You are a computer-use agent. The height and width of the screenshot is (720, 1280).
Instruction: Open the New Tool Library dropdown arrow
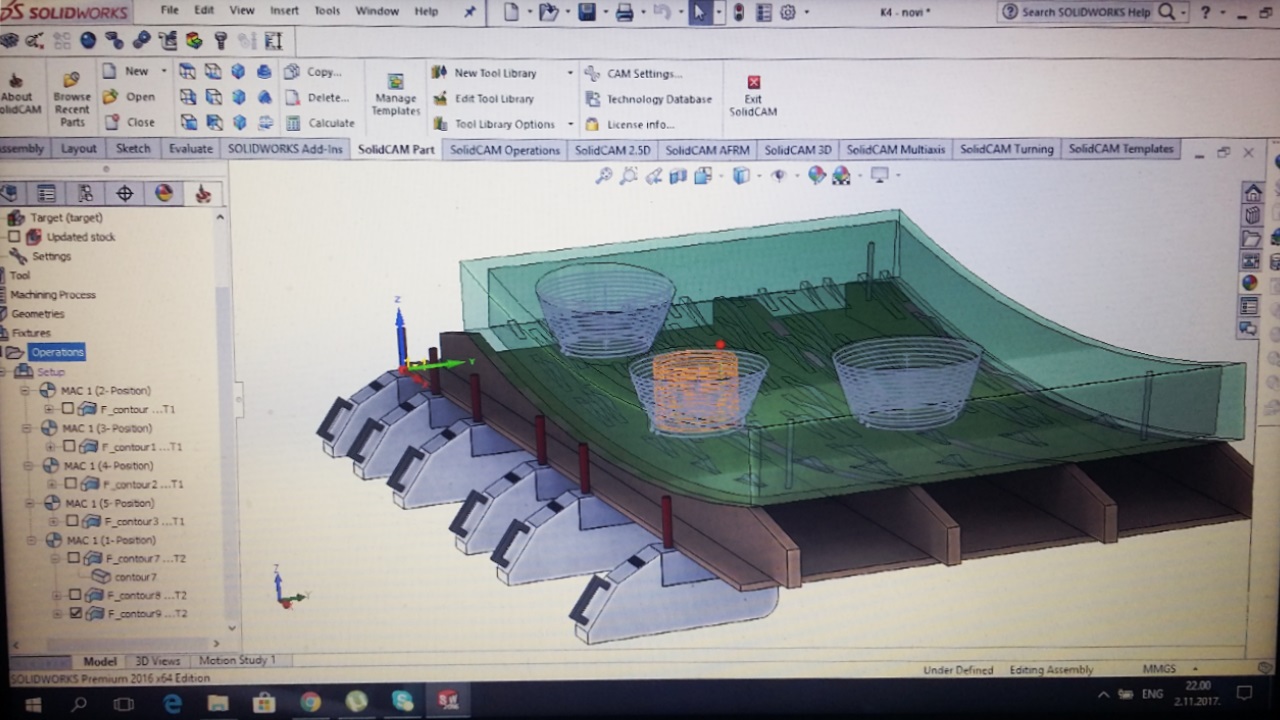point(570,73)
